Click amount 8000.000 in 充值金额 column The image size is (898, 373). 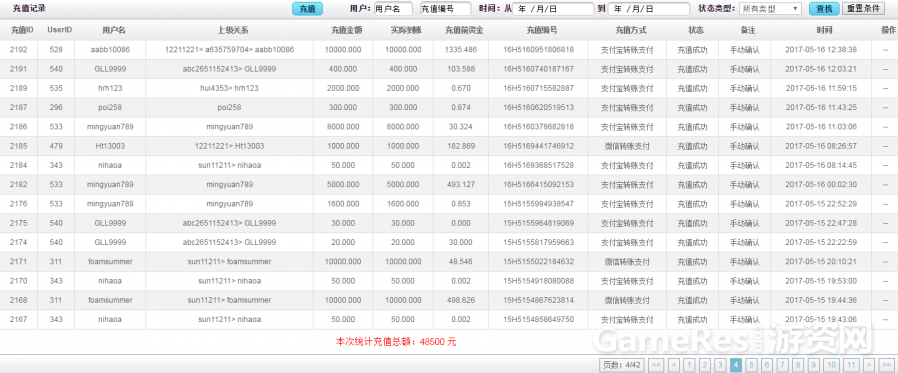pyautogui.click(x=342, y=127)
